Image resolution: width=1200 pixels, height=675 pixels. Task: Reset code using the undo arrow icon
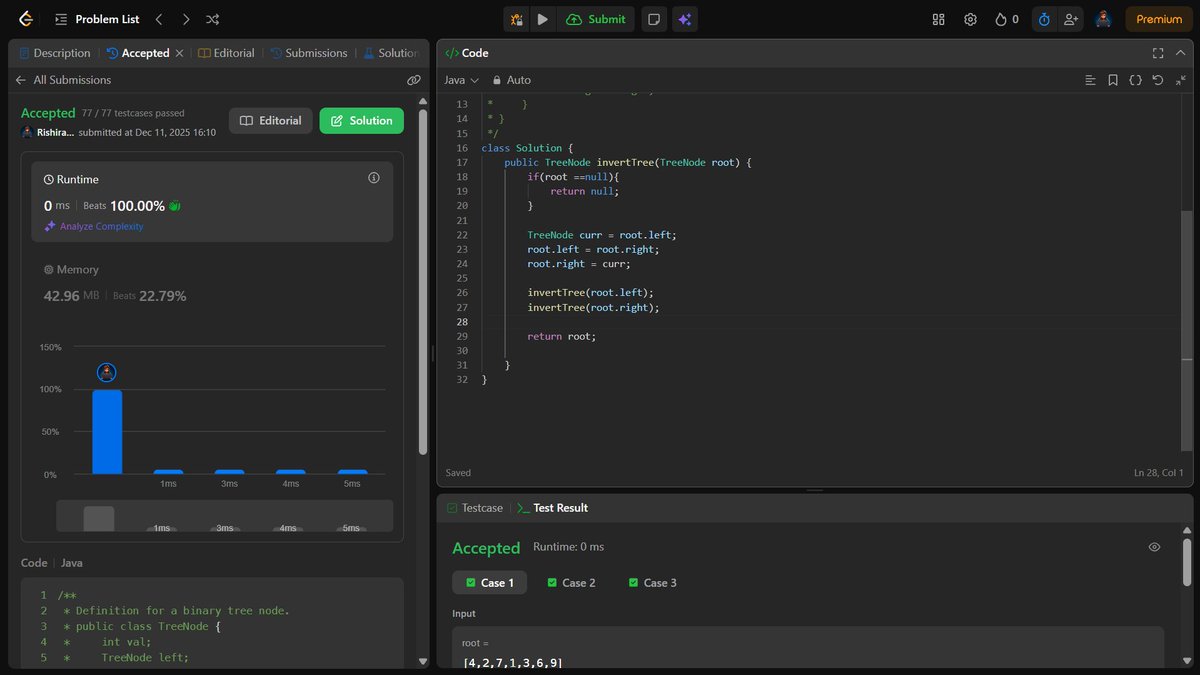(1157, 79)
